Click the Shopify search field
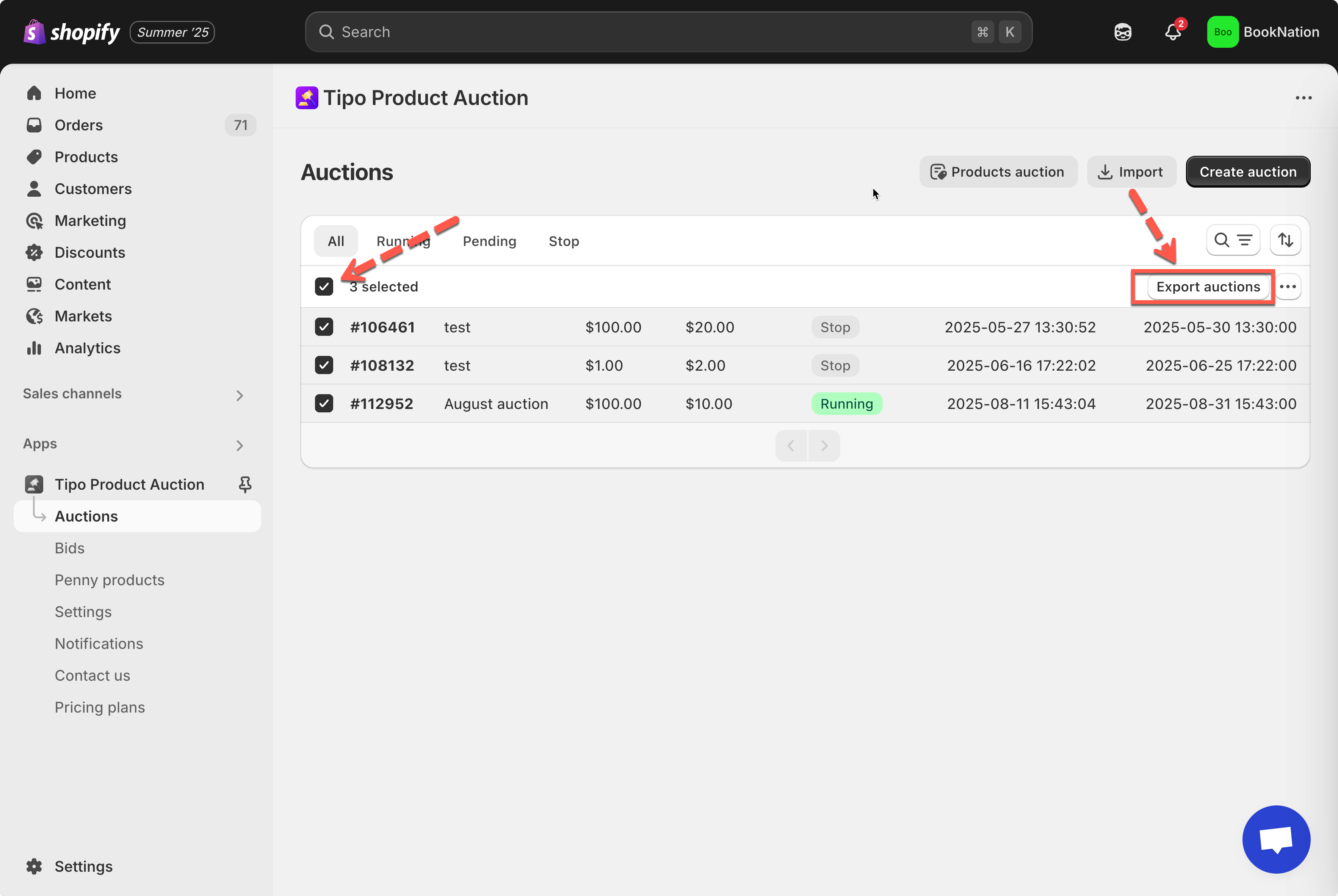1338x896 pixels. 651,32
